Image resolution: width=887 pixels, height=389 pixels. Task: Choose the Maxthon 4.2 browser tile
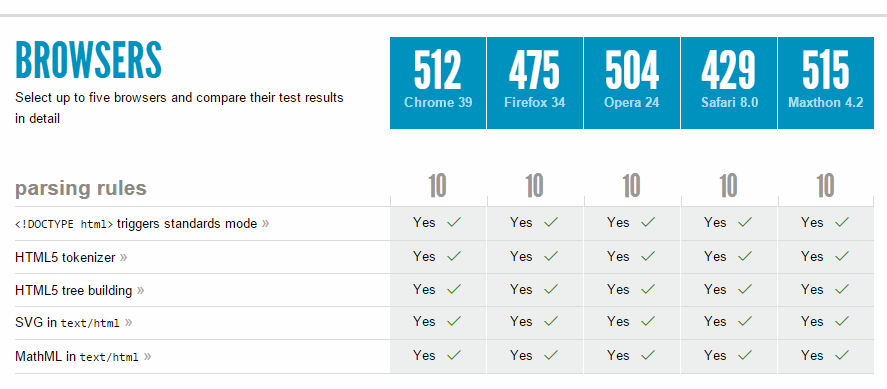click(x=826, y=83)
